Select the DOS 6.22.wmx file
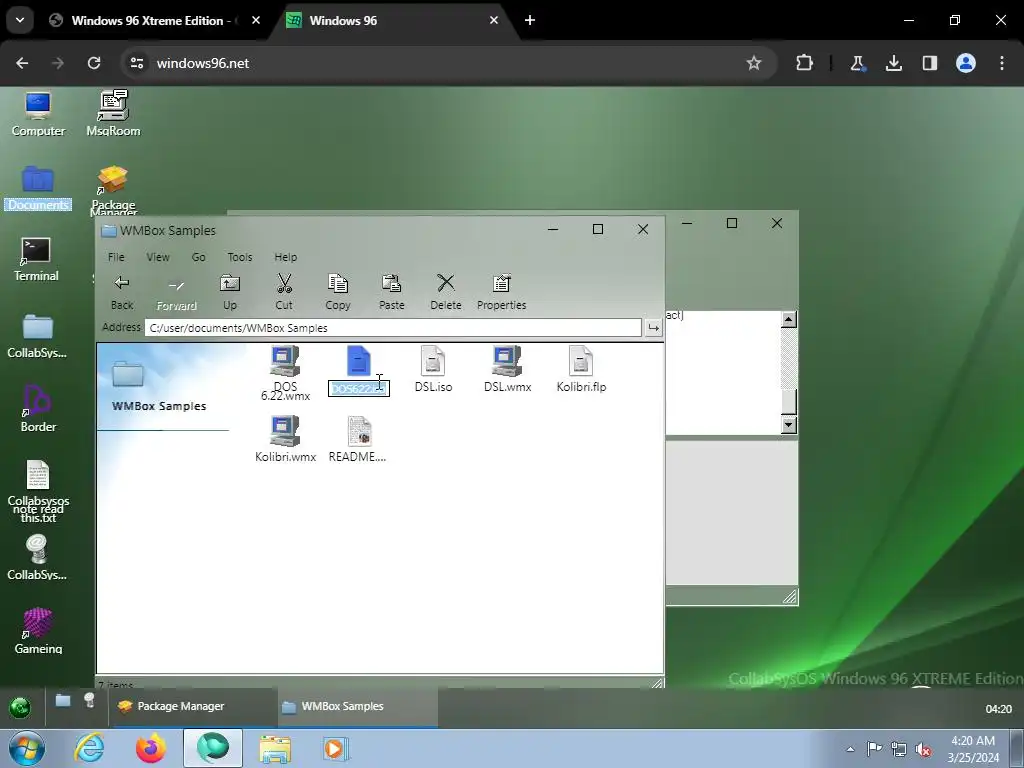This screenshot has height=768, width=1024. coord(285,373)
